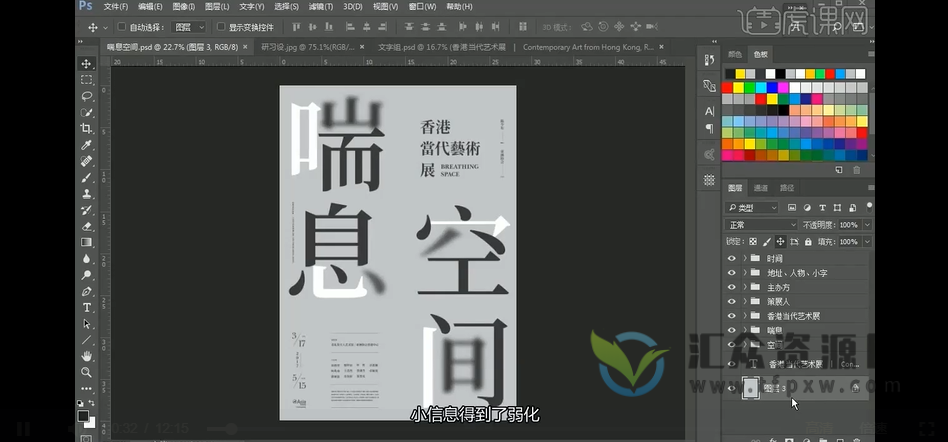Select the Pen tool
The image size is (948, 442).
(x=86, y=291)
